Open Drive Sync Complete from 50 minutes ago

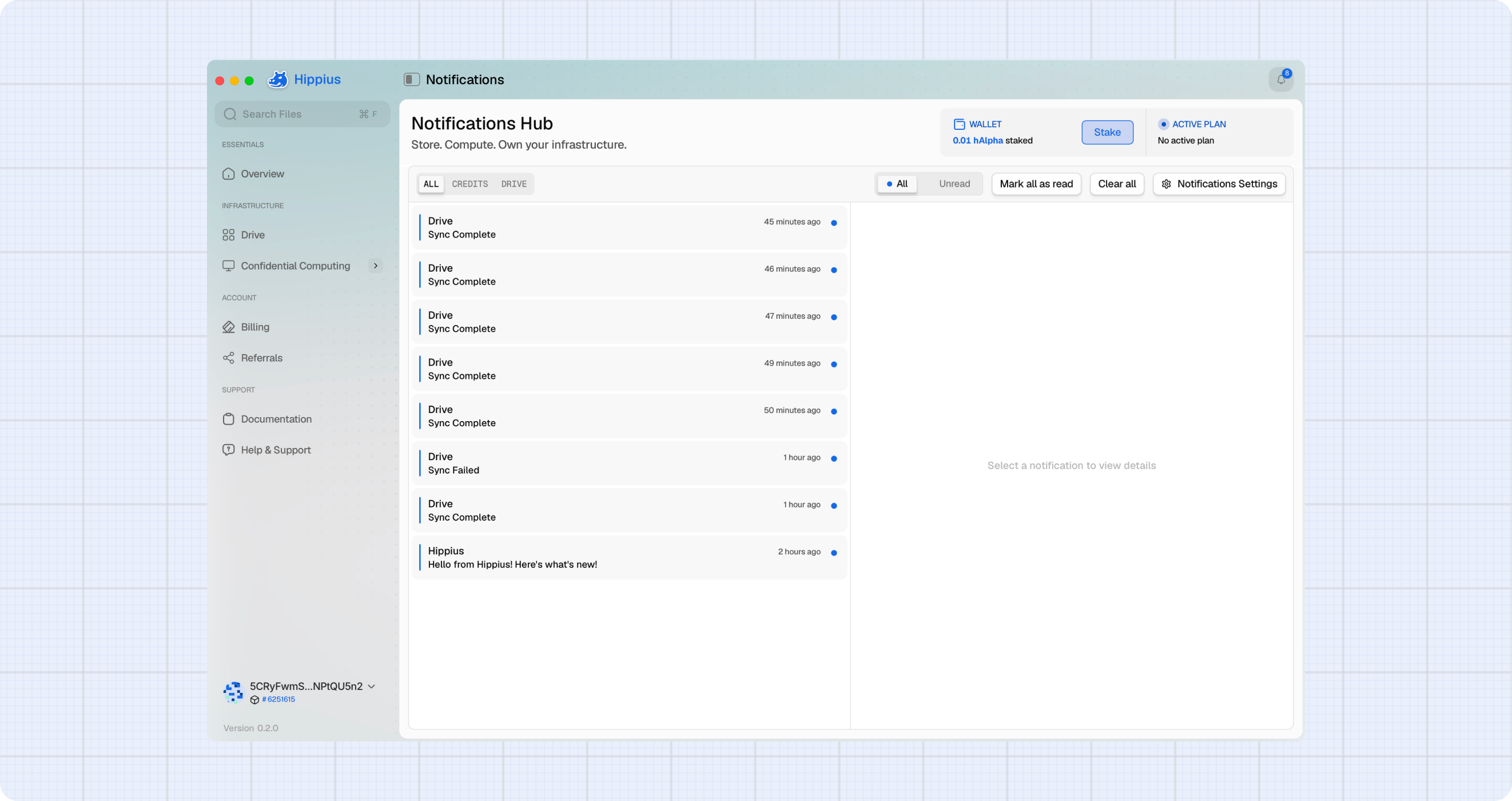[629, 416]
